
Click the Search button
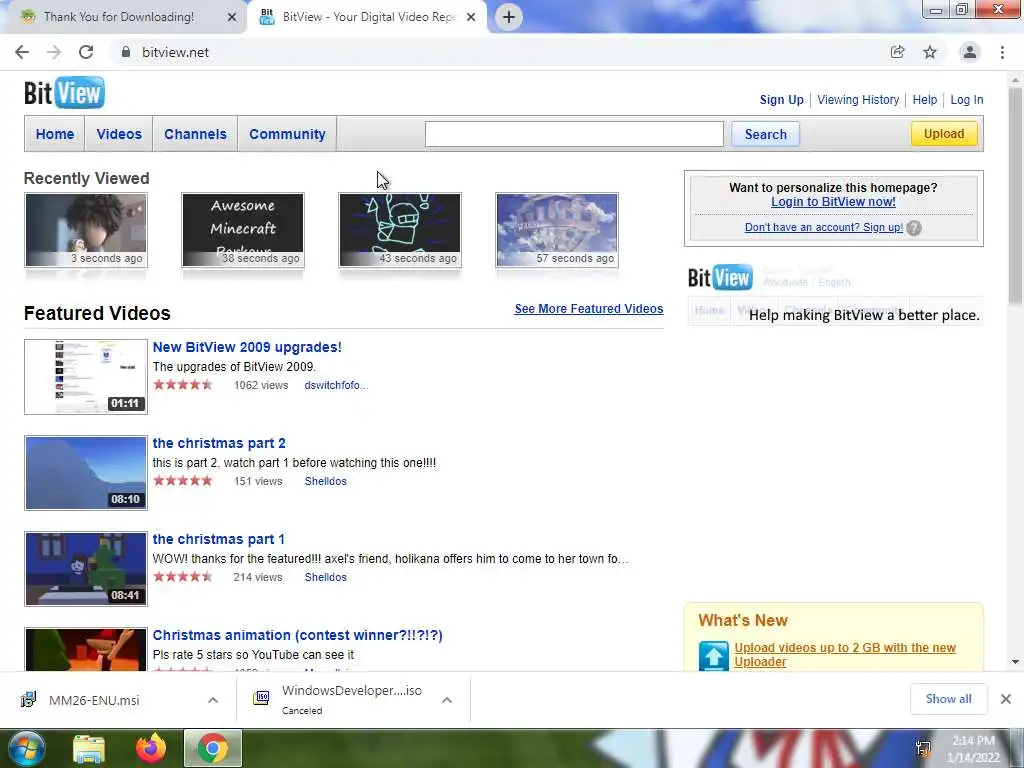(x=765, y=134)
